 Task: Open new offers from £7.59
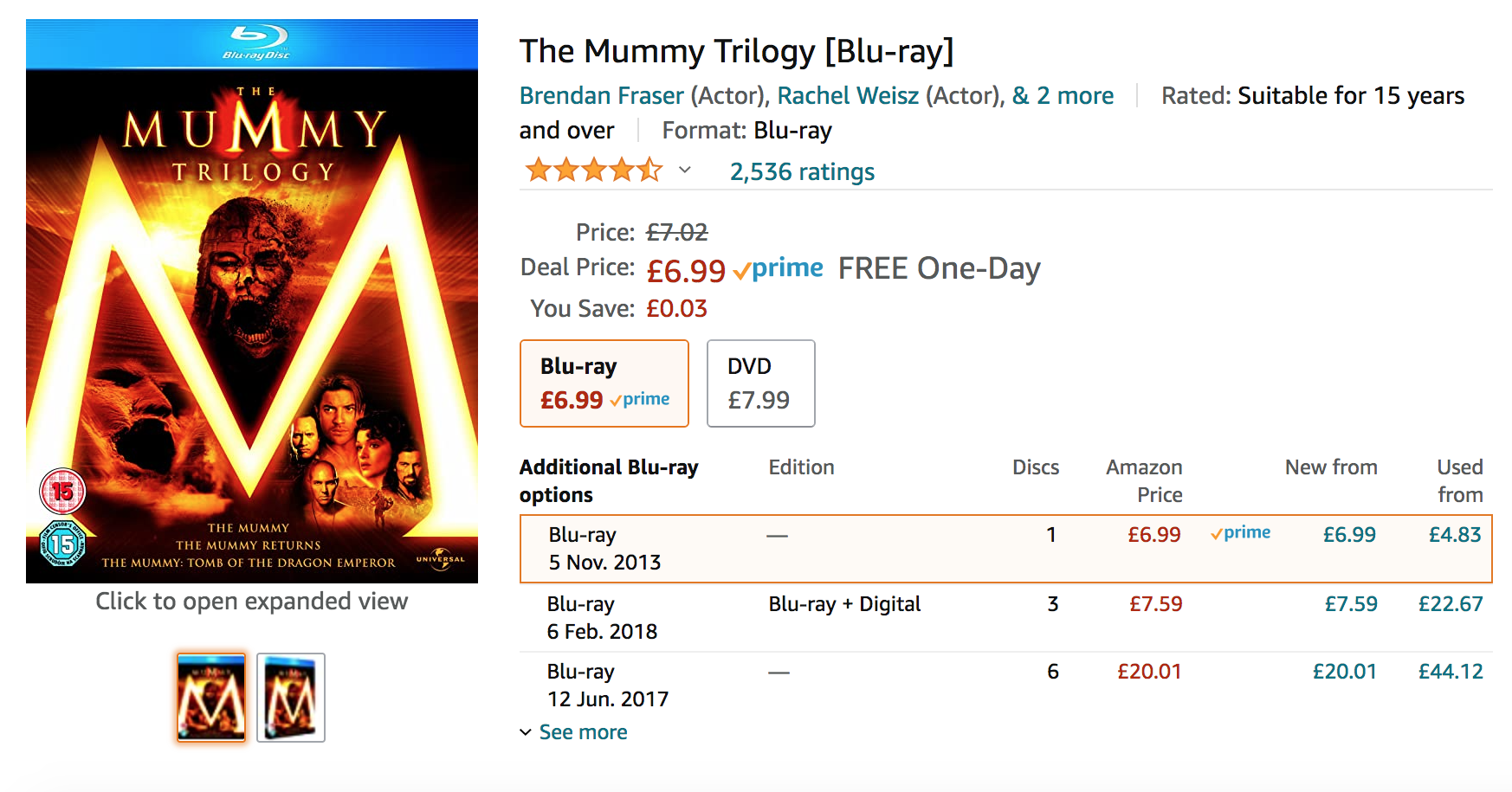pyautogui.click(x=1350, y=604)
